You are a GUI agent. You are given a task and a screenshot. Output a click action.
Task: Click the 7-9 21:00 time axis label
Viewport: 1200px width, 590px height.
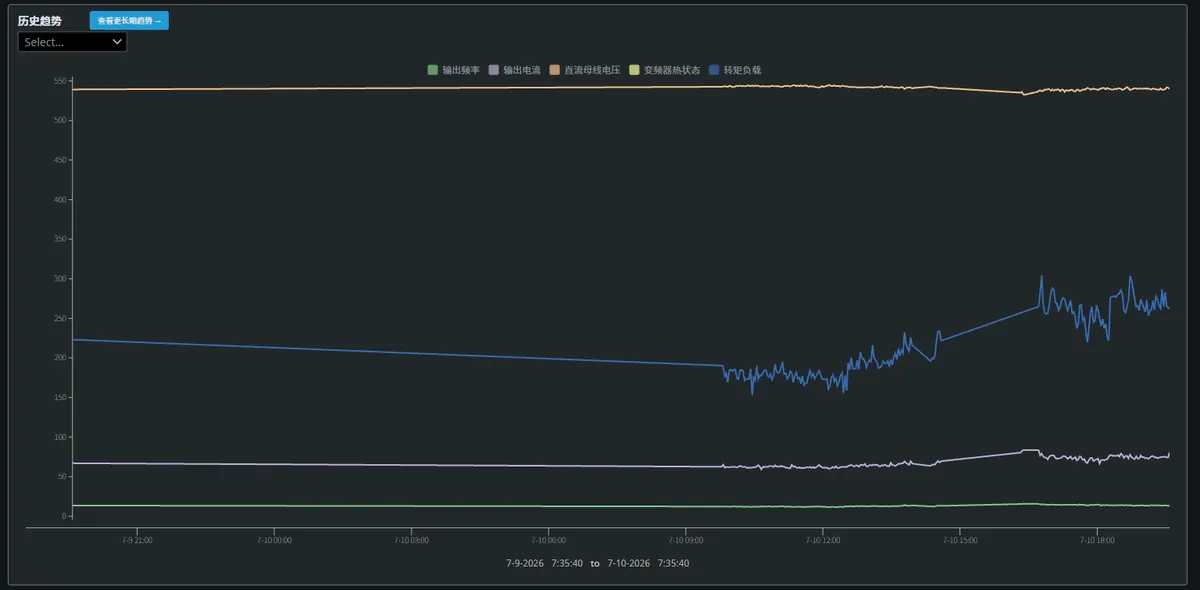(x=138, y=539)
